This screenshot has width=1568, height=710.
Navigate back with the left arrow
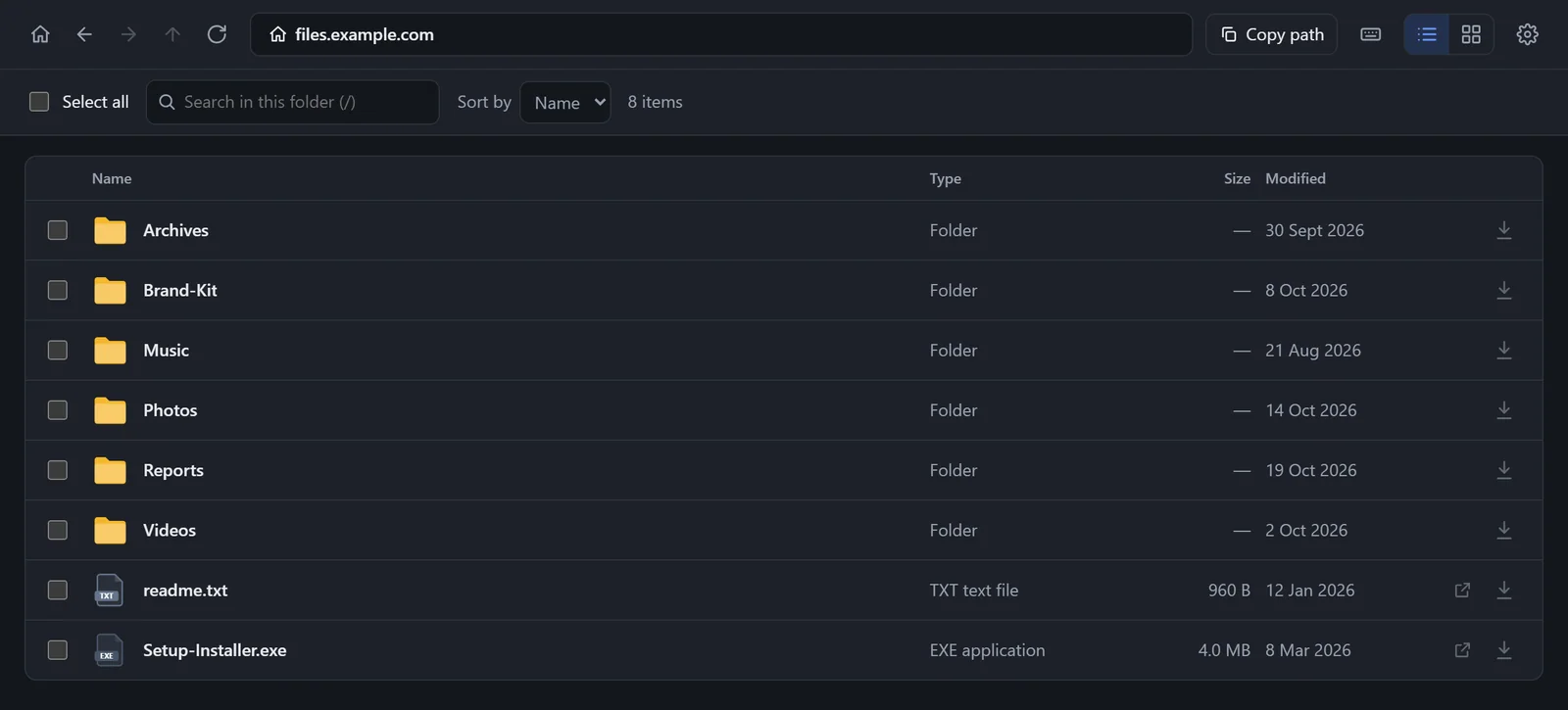(x=84, y=34)
